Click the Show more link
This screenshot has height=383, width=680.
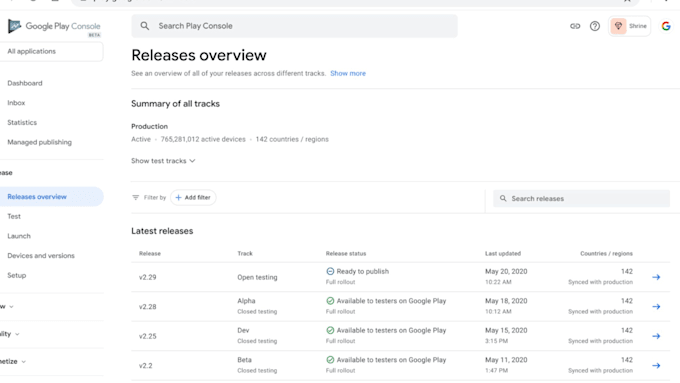pyautogui.click(x=348, y=73)
